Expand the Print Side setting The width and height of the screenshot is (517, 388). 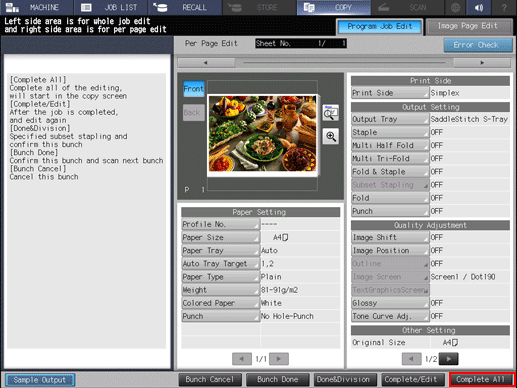point(390,93)
